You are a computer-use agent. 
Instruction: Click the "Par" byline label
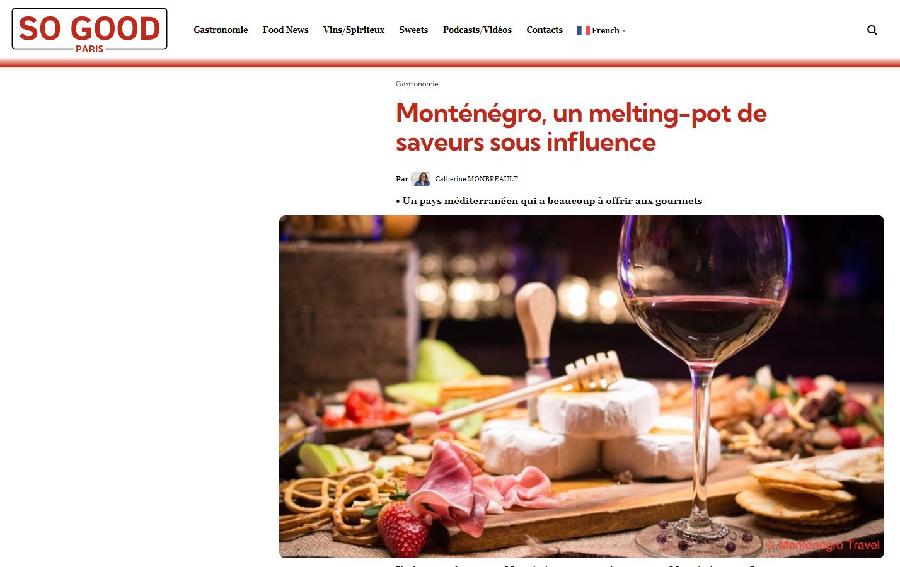pos(401,178)
